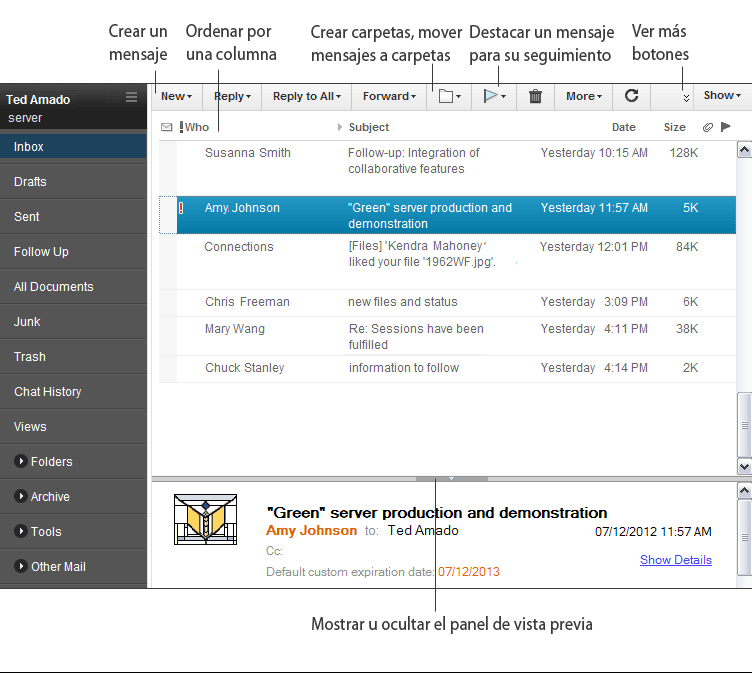Click the refresh icon in toolbar
Image resolution: width=752 pixels, height=673 pixels.
pos(631,96)
